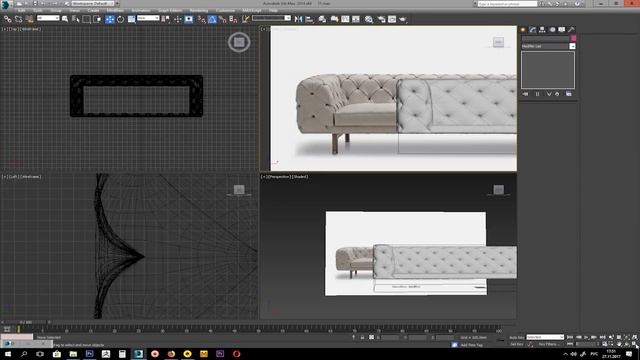
Task: Open the Rendering menu
Action: click(199, 10)
